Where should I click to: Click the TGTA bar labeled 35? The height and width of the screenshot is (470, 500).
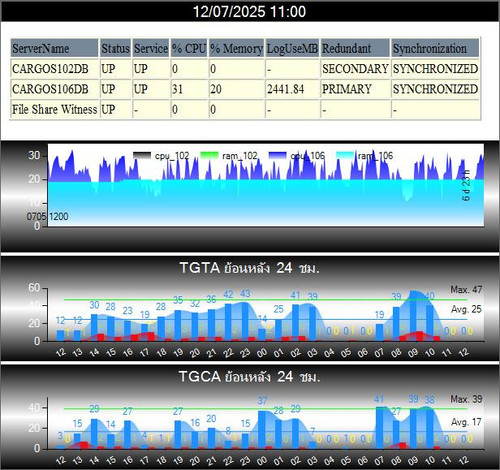[x=178, y=326]
